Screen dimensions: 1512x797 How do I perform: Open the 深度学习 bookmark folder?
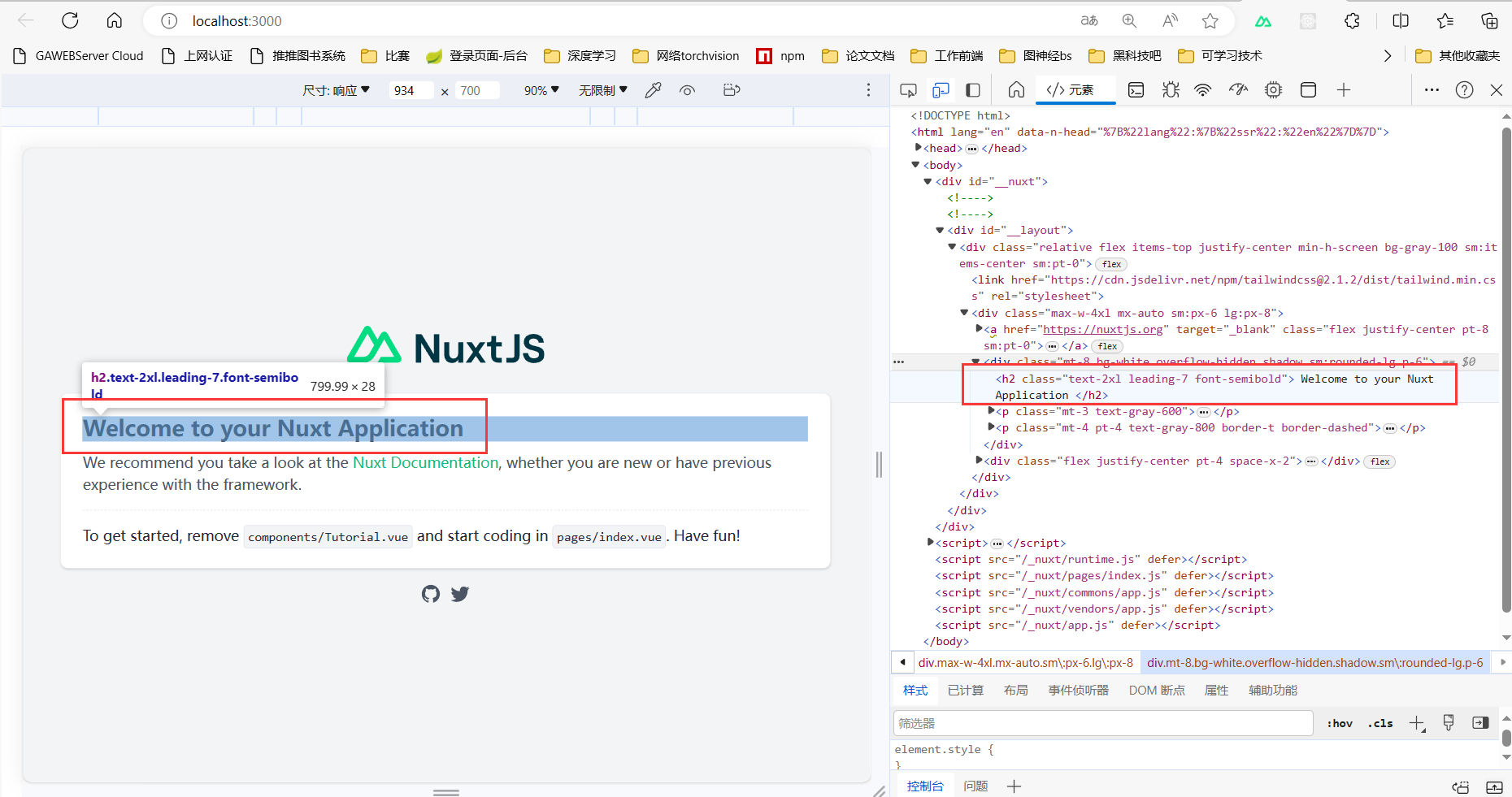[580, 55]
